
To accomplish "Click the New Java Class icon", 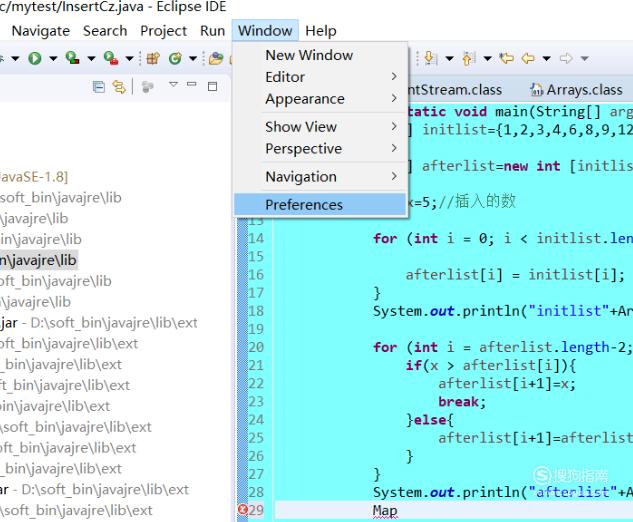I will 175,59.
